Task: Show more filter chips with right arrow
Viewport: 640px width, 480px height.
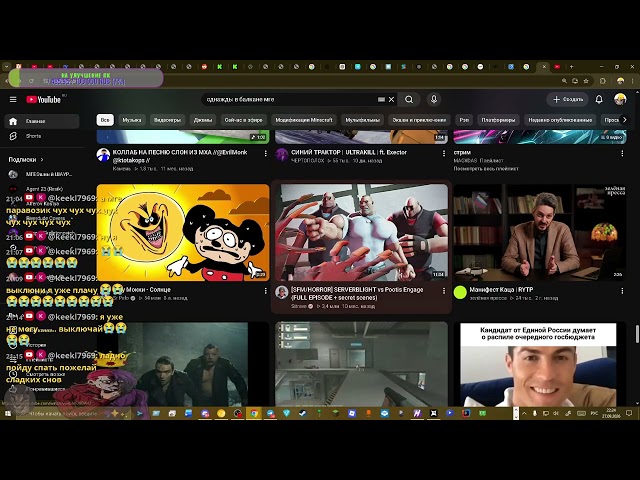Action: [x=624, y=120]
